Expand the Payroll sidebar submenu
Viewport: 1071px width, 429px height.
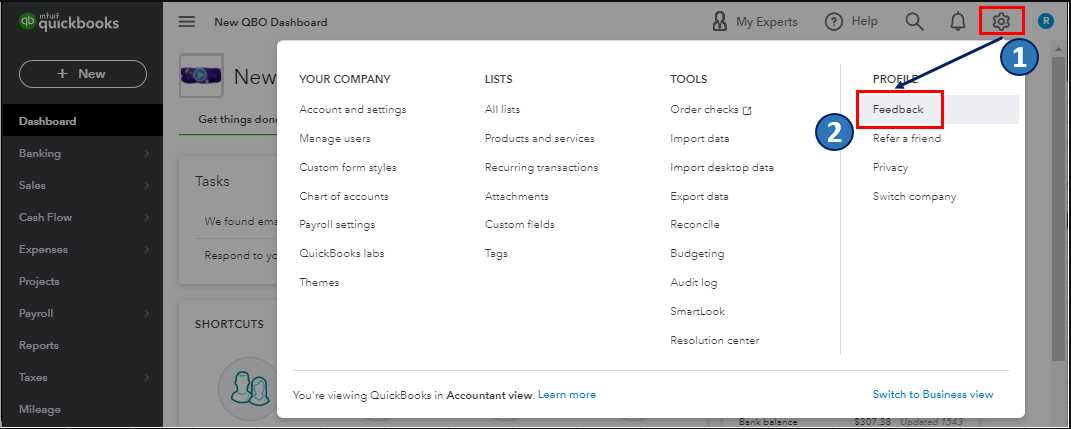click(x=146, y=313)
